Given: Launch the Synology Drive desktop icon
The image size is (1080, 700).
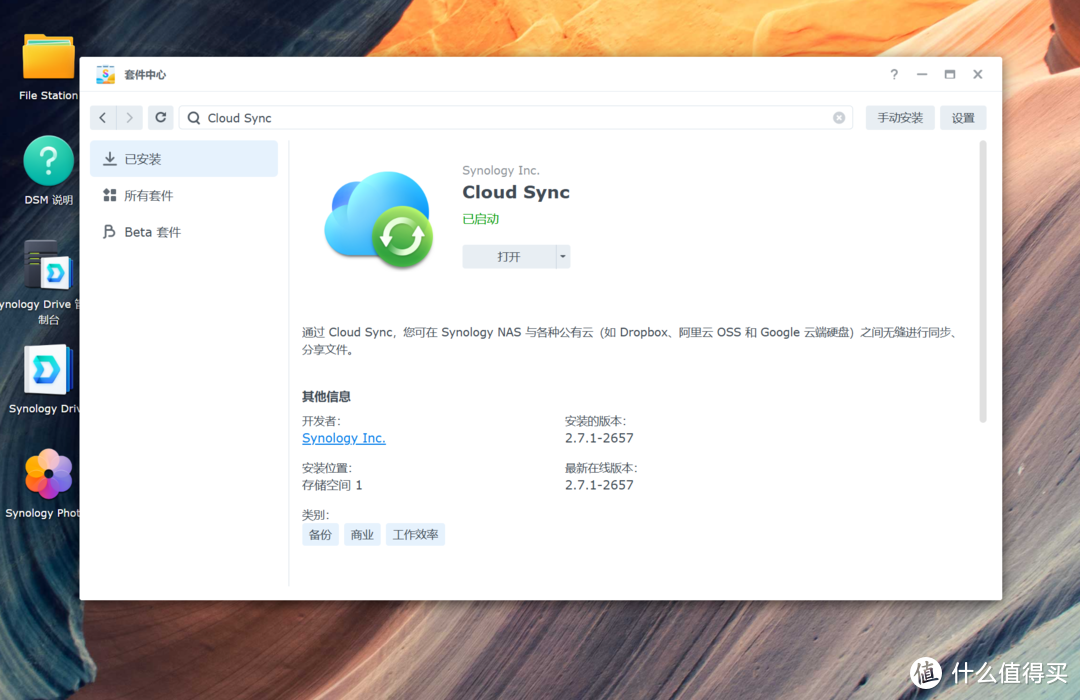Looking at the screenshot, I should [48, 370].
